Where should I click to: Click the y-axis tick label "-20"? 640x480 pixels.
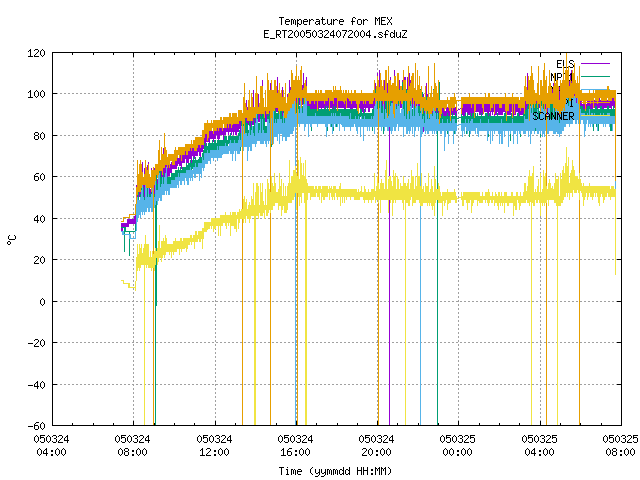click(36, 343)
